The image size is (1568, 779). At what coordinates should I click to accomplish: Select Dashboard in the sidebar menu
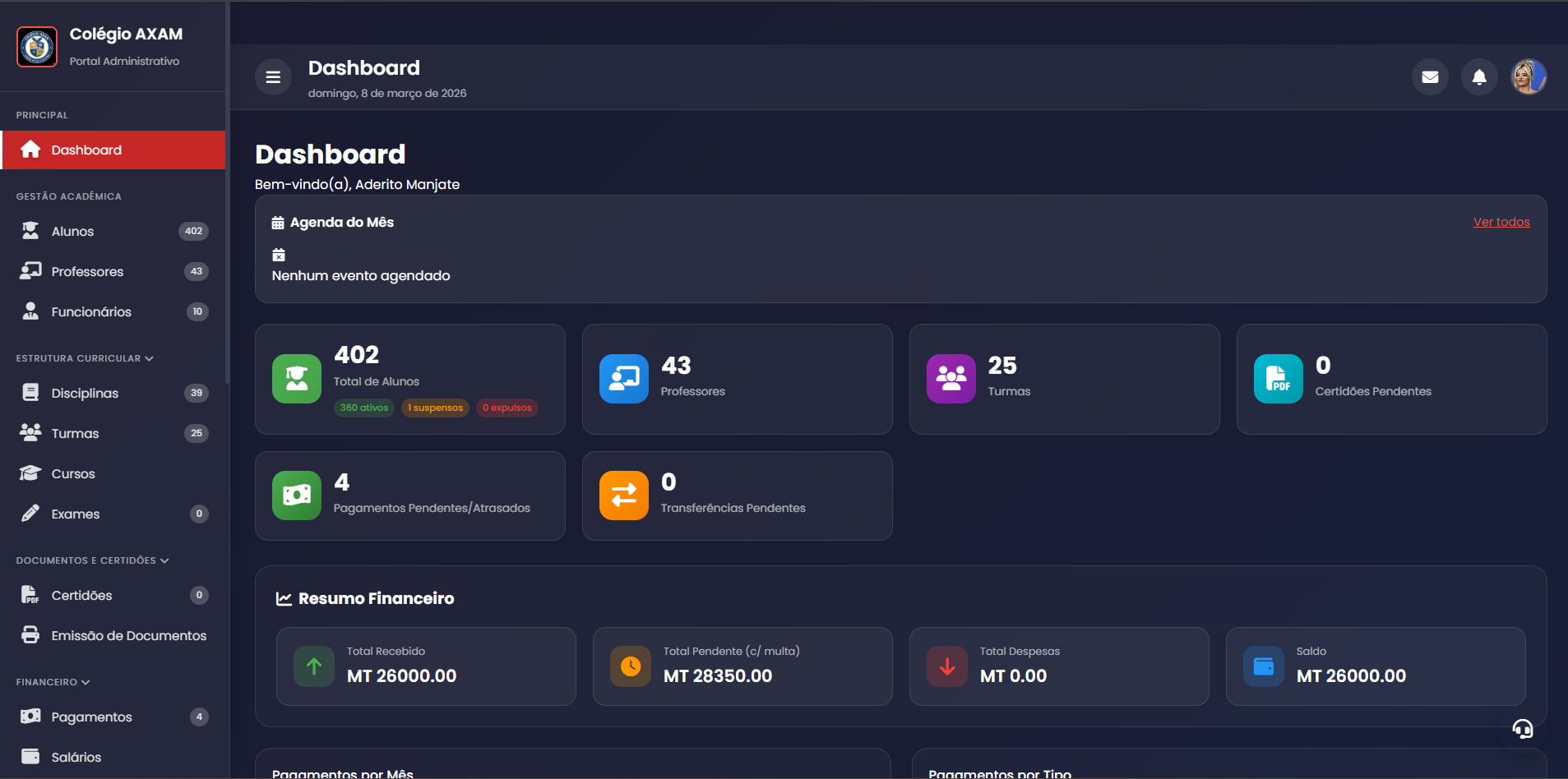click(x=86, y=150)
